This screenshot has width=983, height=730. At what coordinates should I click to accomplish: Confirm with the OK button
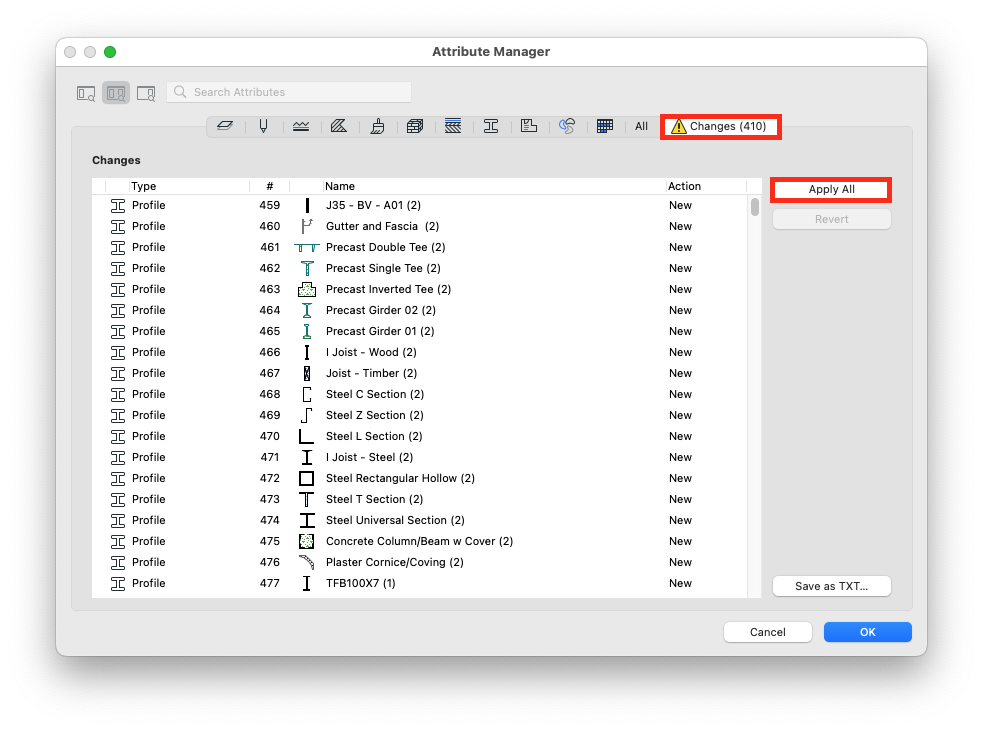pyautogui.click(x=868, y=632)
